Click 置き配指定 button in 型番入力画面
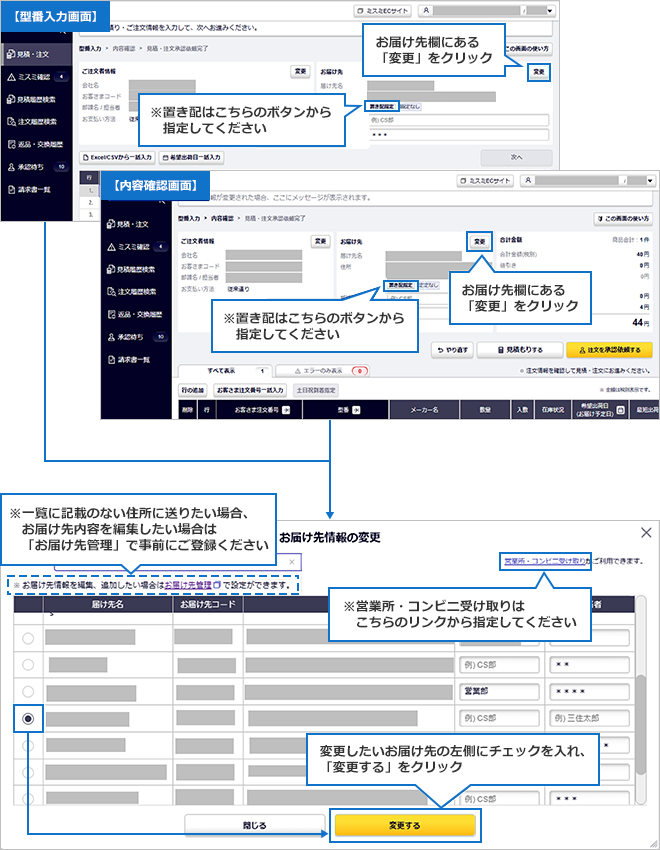Screen dimensions: 660x850 point(382,106)
